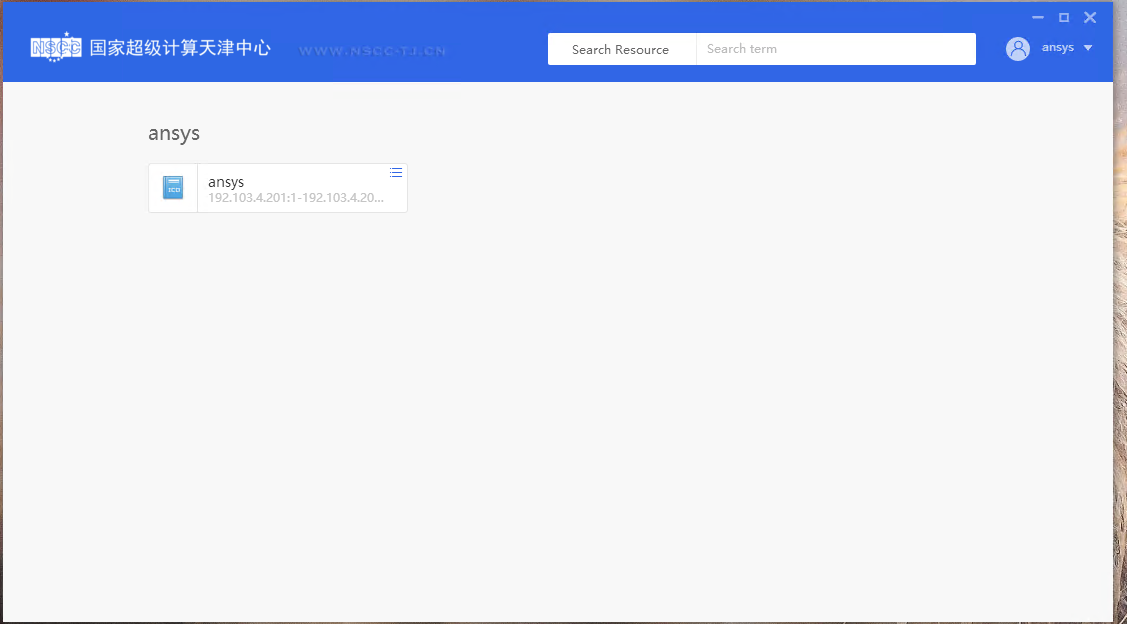Viewport: 1127px width, 624px height.
Task: Click the NSCC logo in the header
Action: (56, 47)
